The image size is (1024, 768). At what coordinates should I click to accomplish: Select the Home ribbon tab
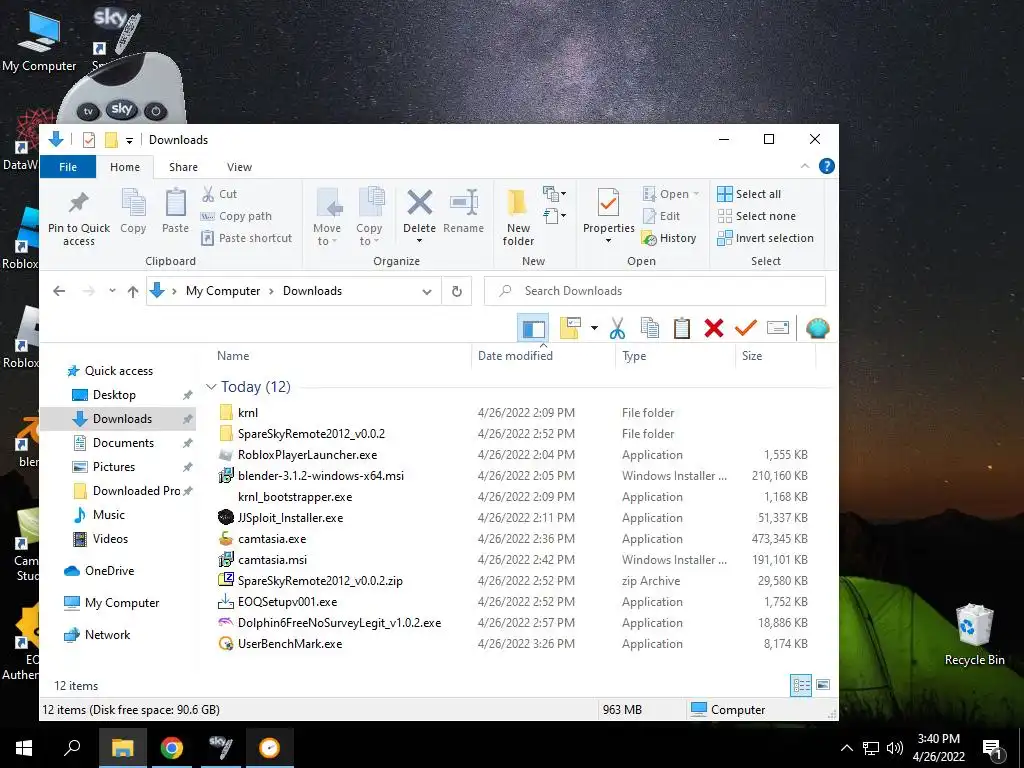(125, 167)
